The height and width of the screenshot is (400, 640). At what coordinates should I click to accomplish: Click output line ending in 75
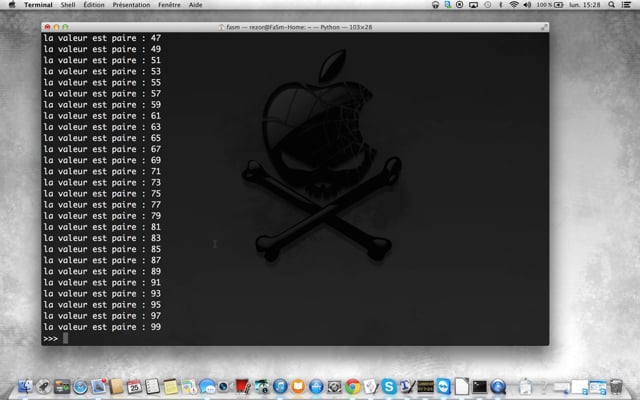click(102, 193)
